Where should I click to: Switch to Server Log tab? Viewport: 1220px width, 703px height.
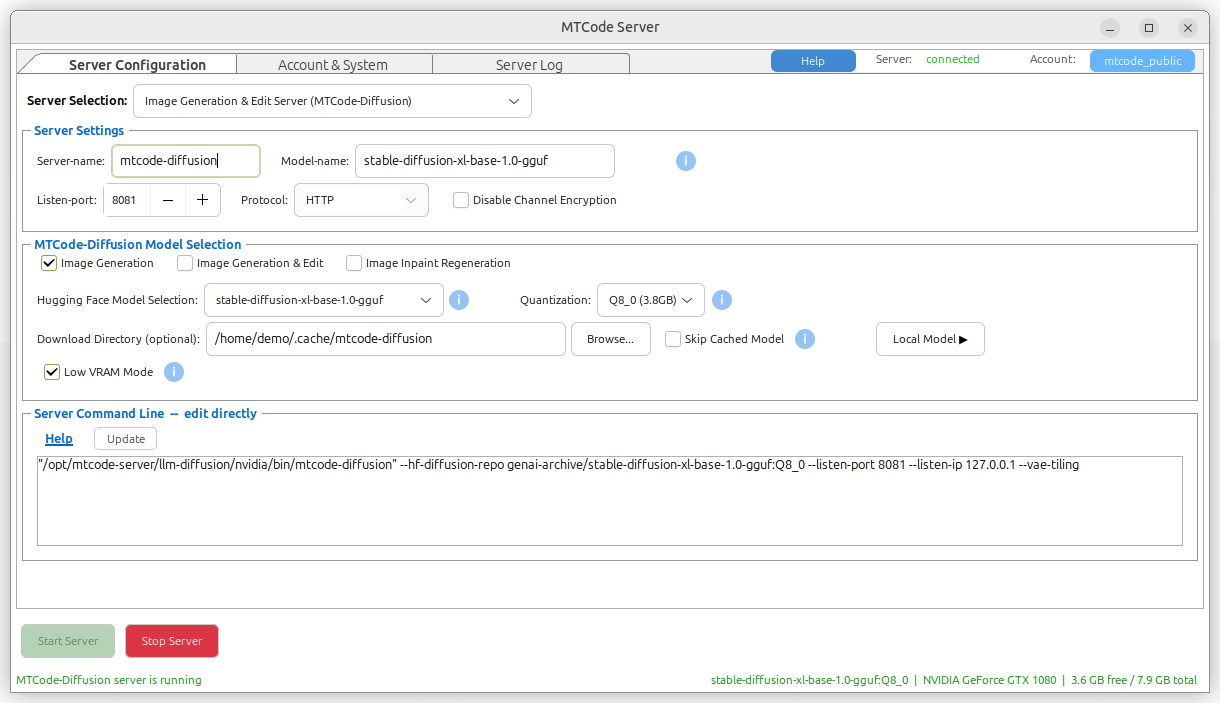530,65
